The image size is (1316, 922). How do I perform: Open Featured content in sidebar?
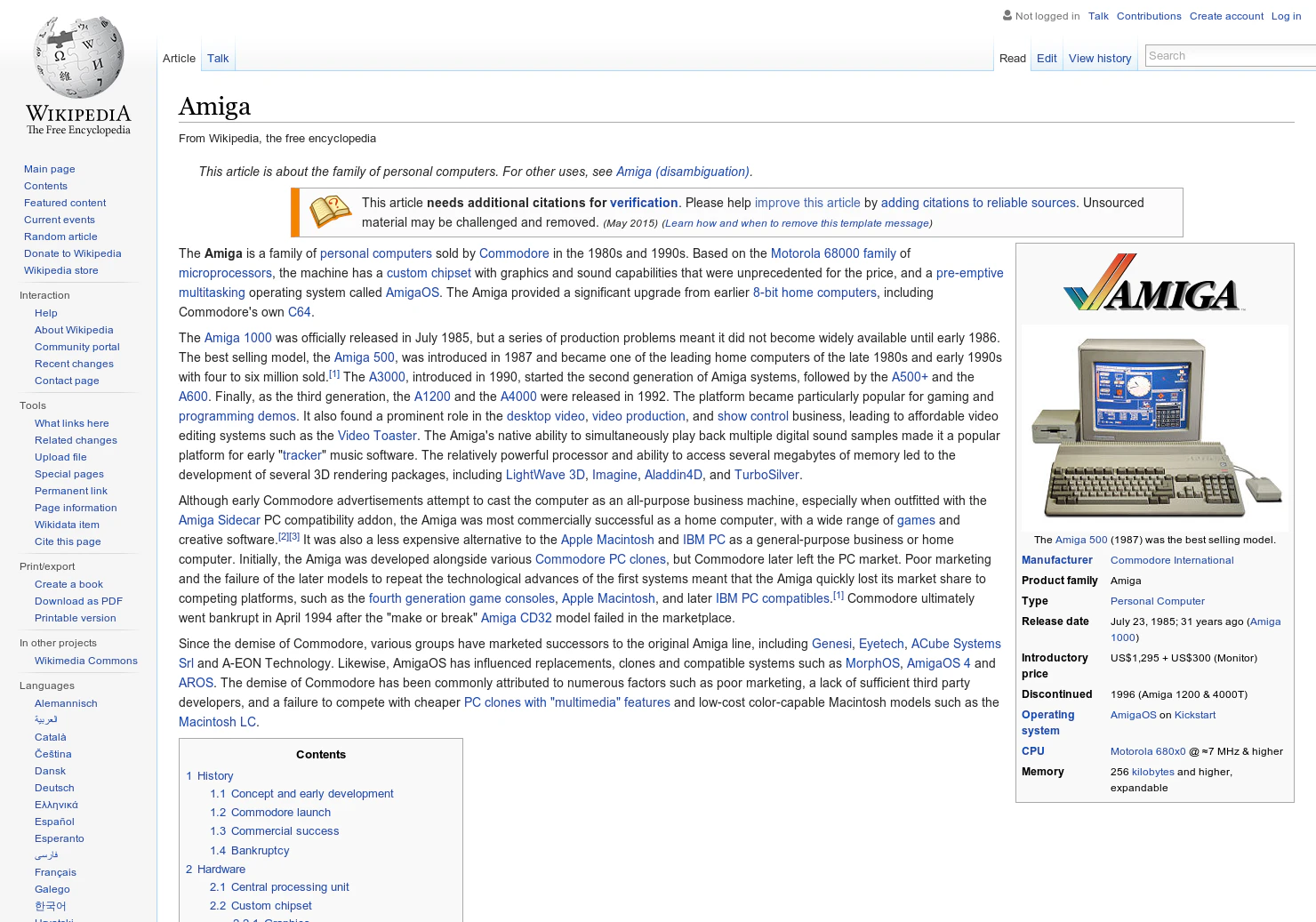pyautogui.click(x=65, y=203)
